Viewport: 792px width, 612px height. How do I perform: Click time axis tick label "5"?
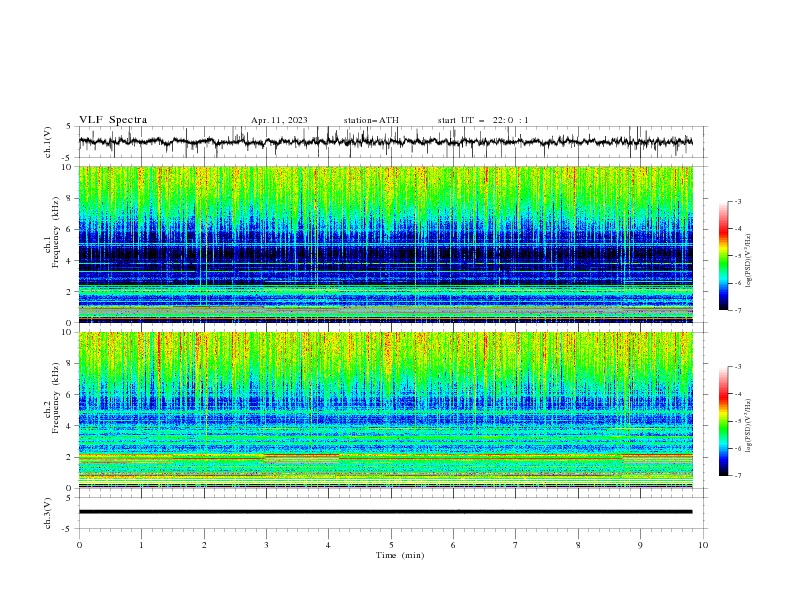(391, 545)
